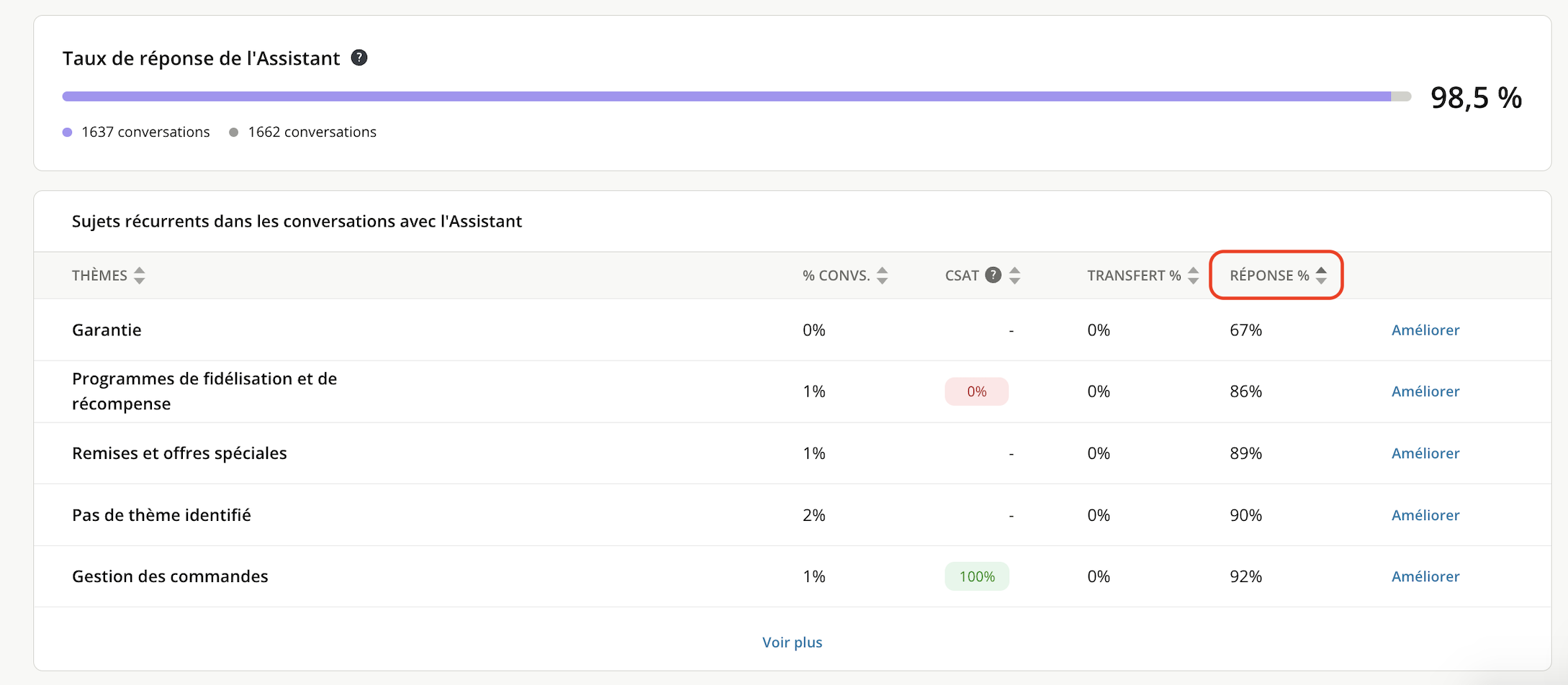Click the green 100% CSAT badge

[976, 576]
